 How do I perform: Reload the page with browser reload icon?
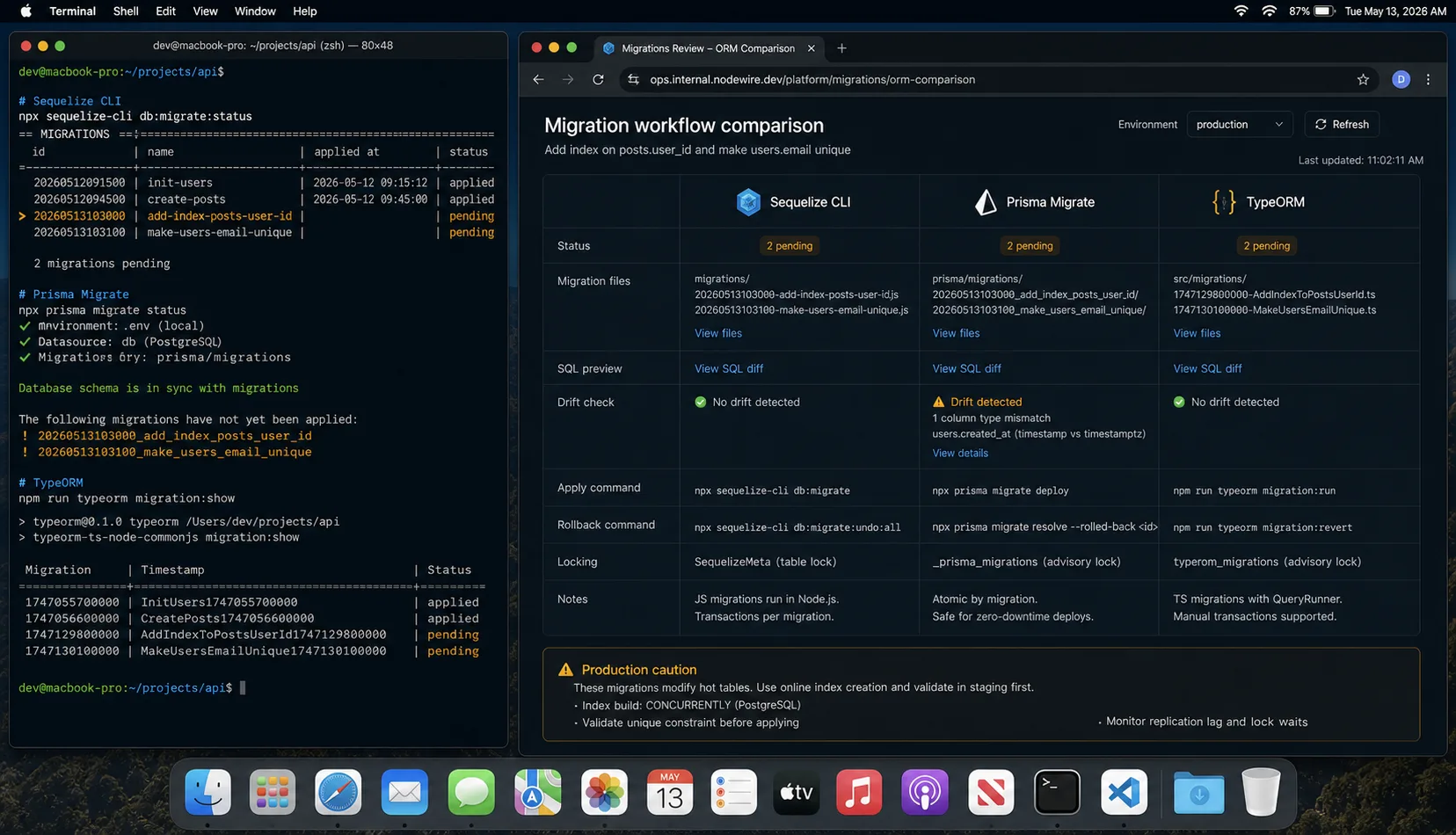click(x=598, y=79)
